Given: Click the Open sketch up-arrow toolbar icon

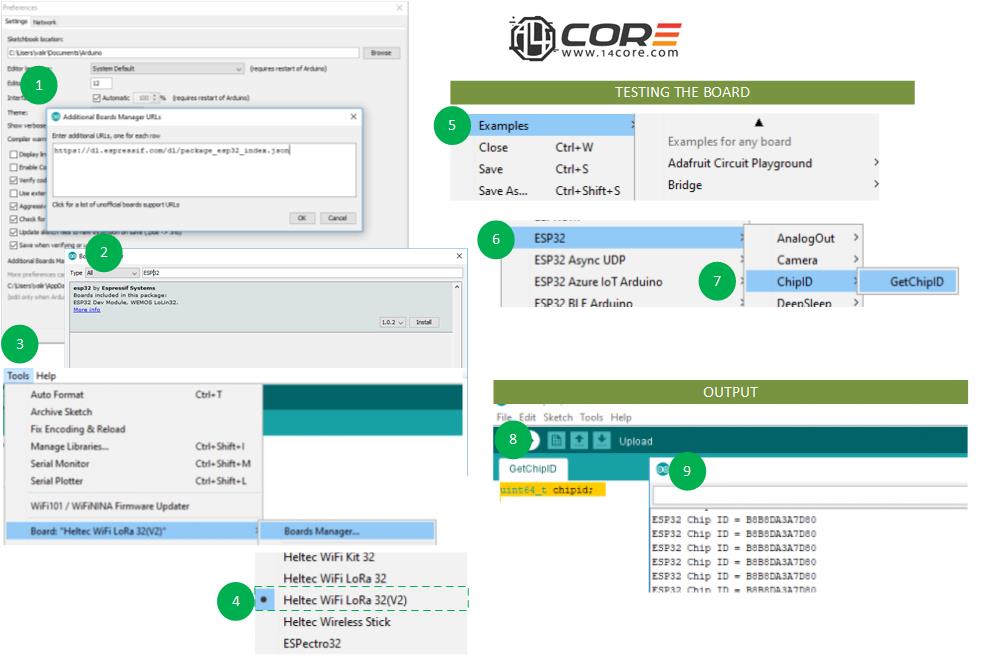Looking at the screenshot, I should 578,440.
